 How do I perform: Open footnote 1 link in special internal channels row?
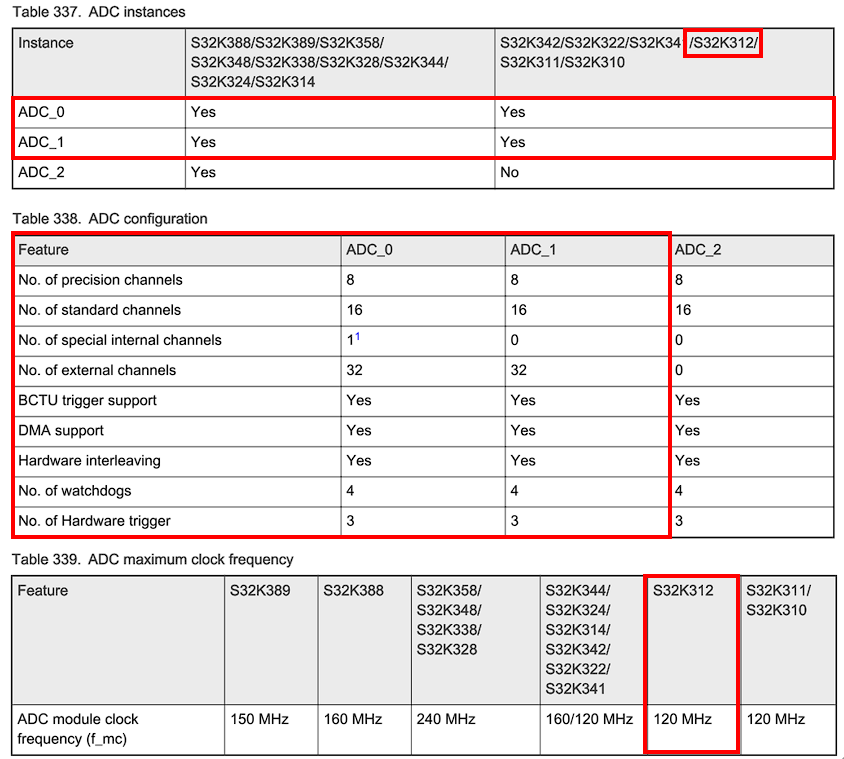pos(357,336)
